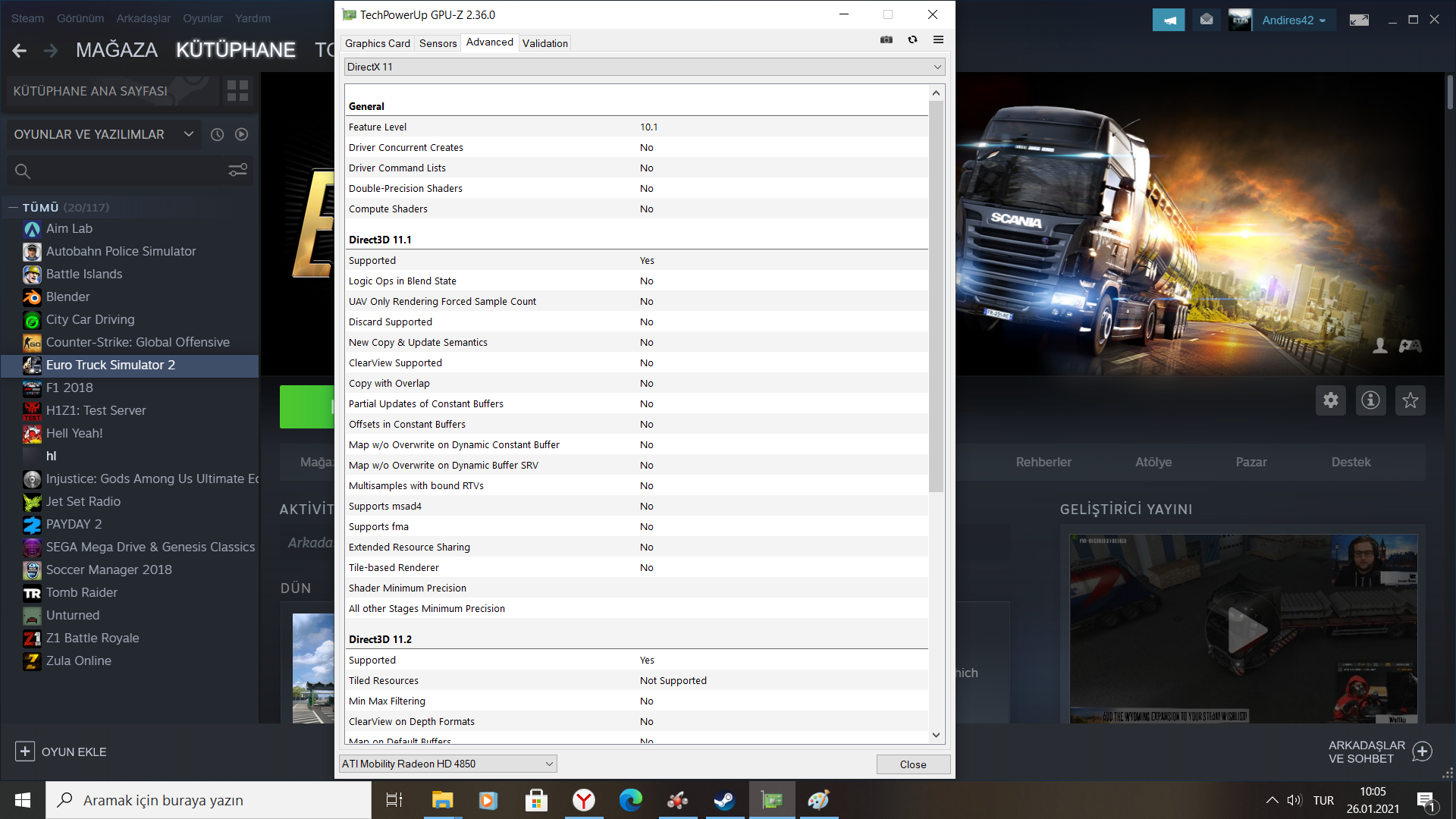Switch library to grid view icon
This screenshot has width=1456, height=819.
point(237,91)
